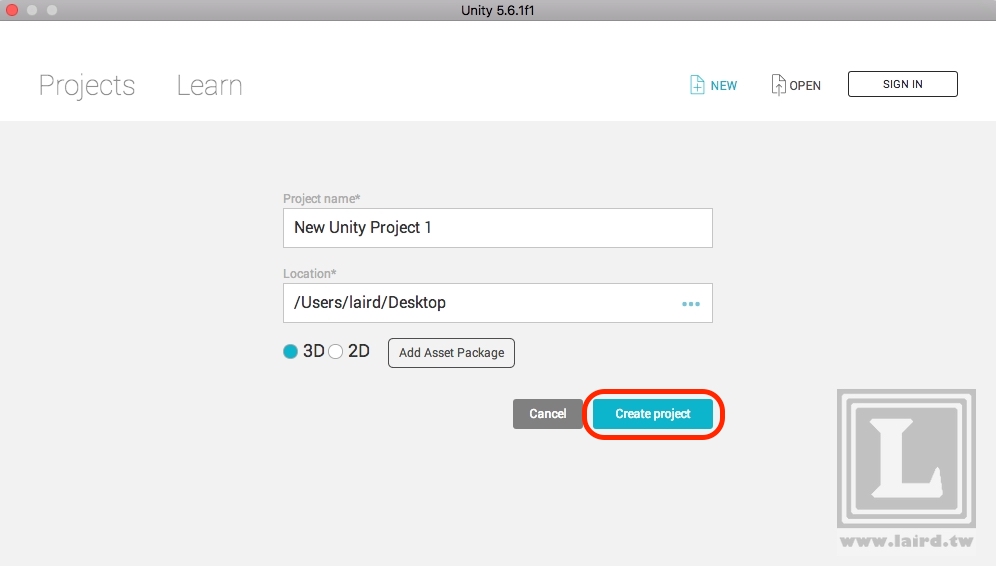
Task: Click the Add Asset Package button
Action: click(x=451, y=353)
